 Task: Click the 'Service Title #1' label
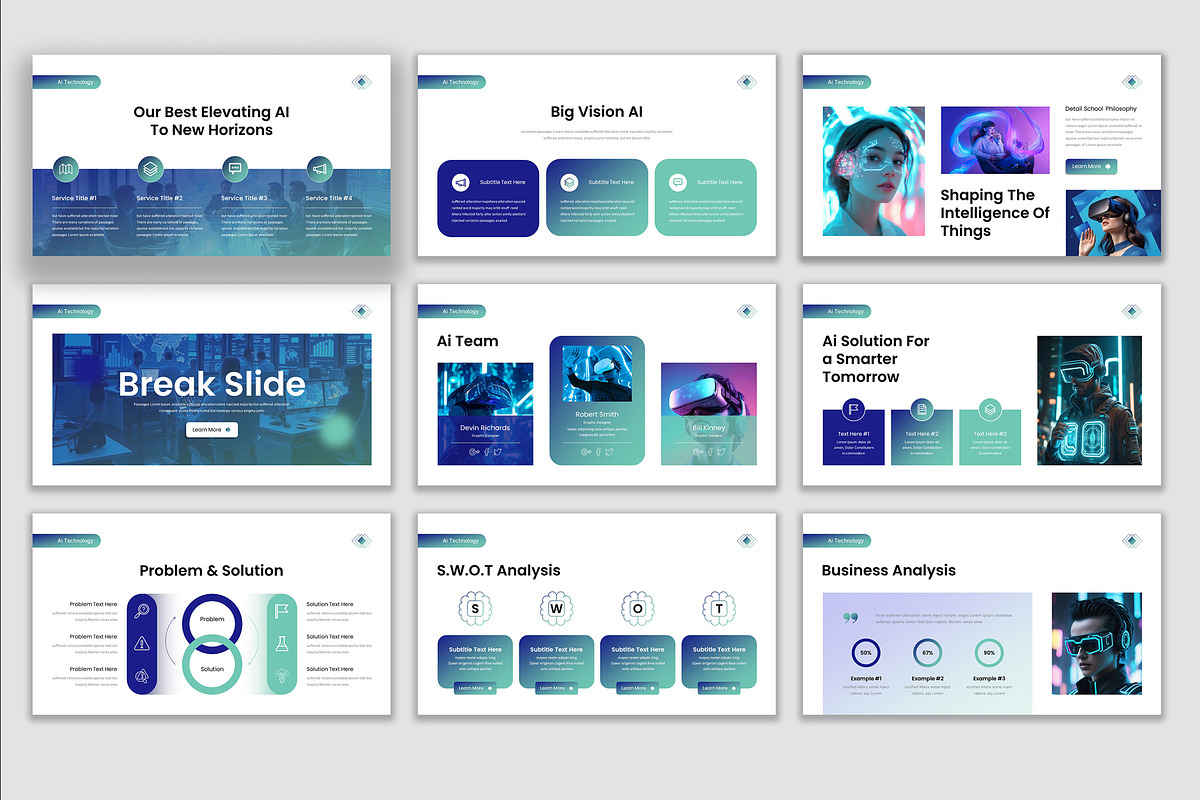point(75,198)
